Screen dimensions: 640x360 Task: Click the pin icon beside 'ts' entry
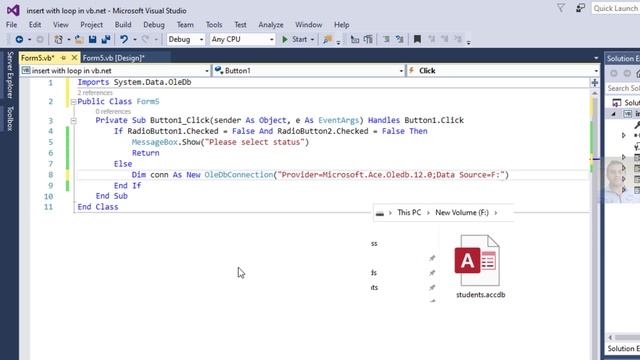pyautogui.click(x=432, y=287)
